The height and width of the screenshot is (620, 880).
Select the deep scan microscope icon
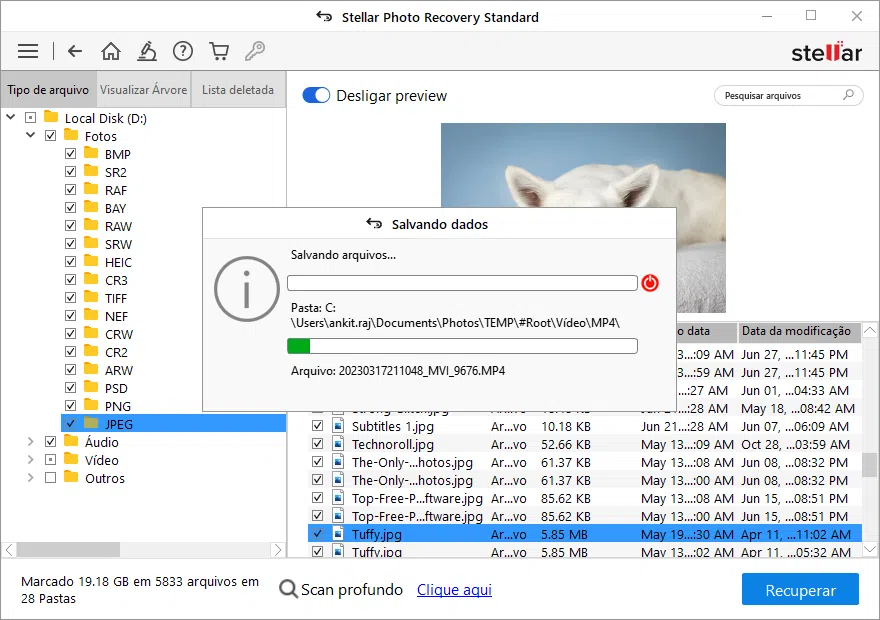click(x=147, y=50)
